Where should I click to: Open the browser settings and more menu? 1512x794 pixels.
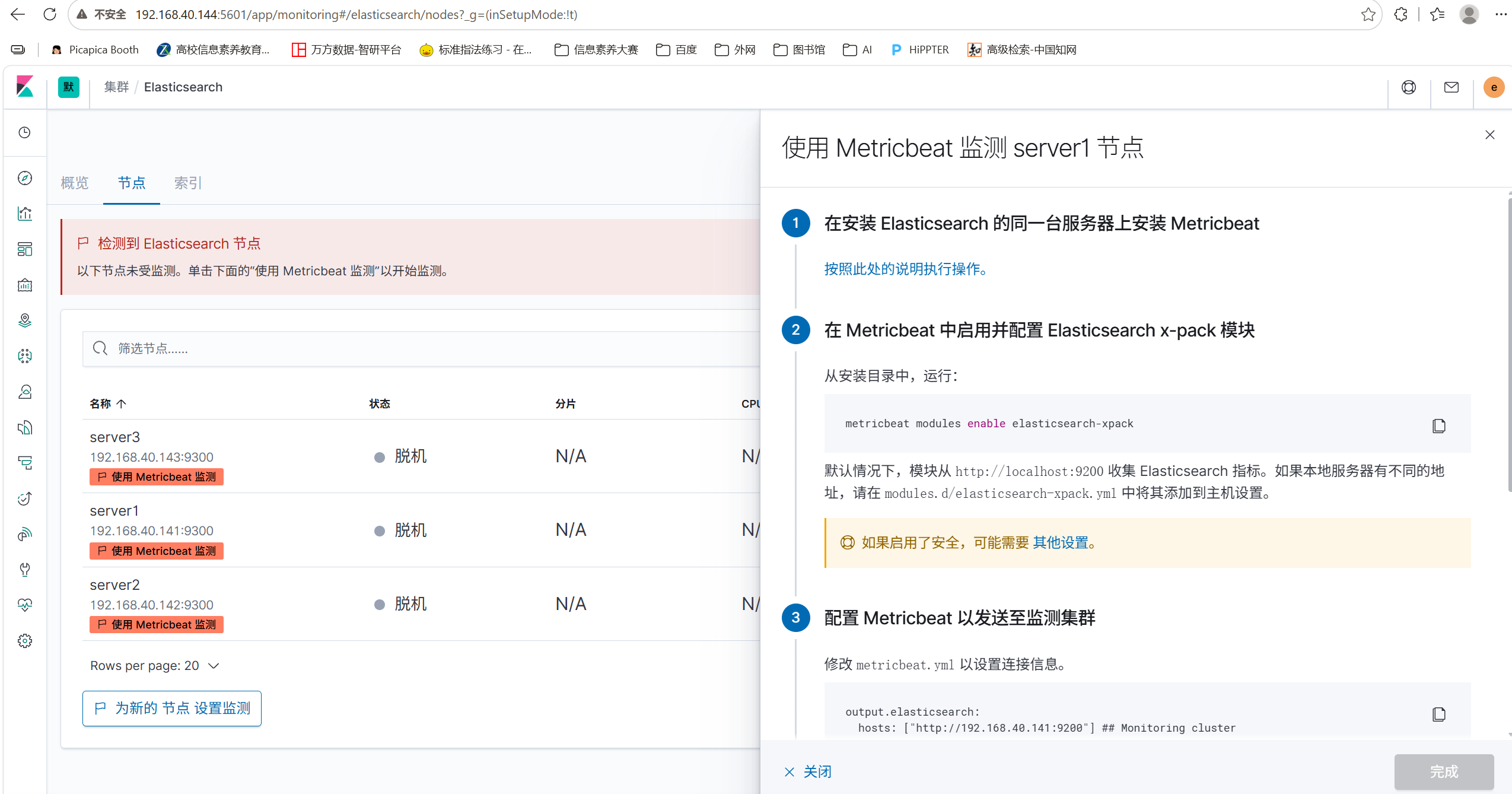1501,14
